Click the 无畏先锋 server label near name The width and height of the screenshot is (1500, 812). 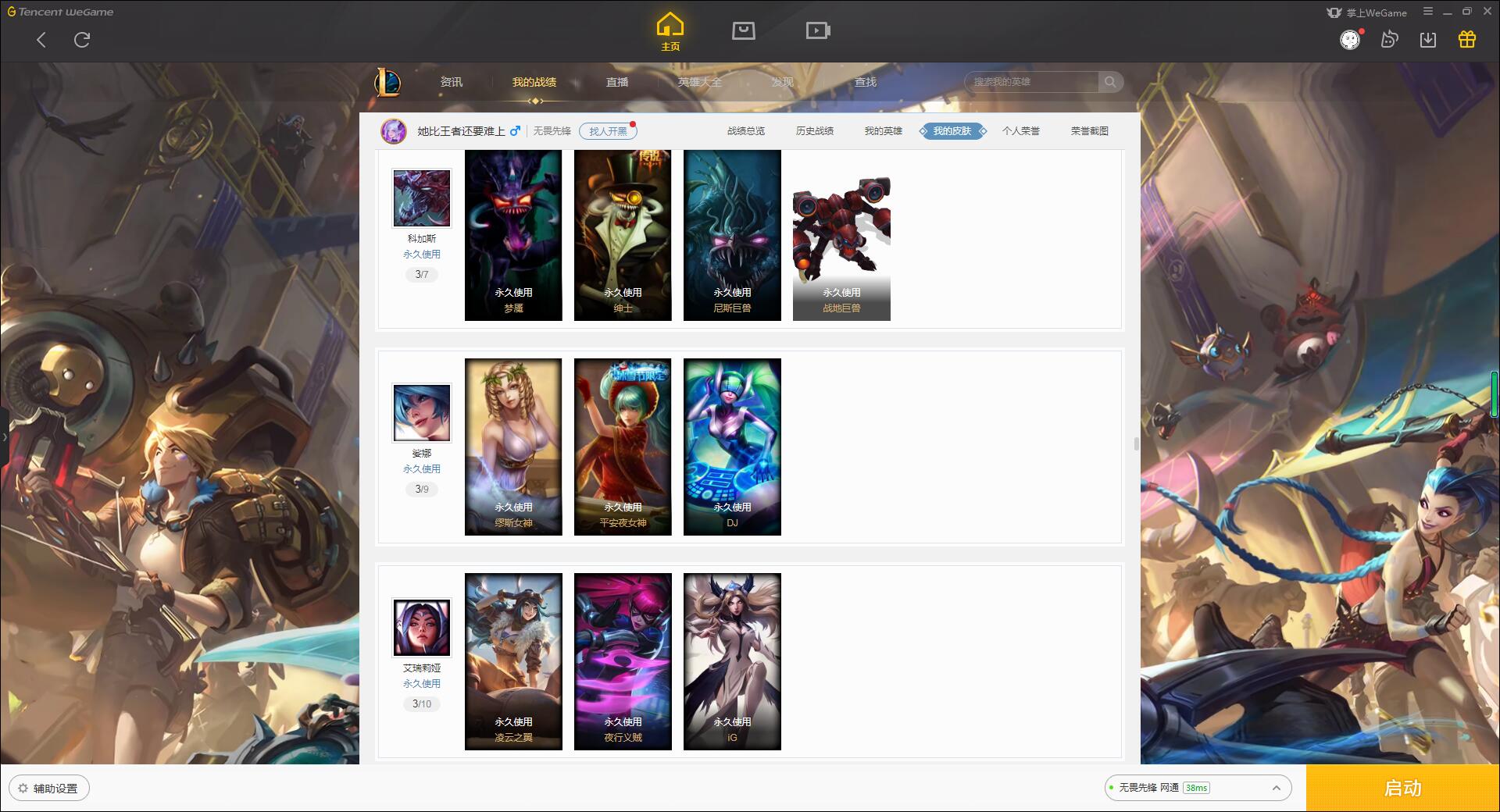552,131
